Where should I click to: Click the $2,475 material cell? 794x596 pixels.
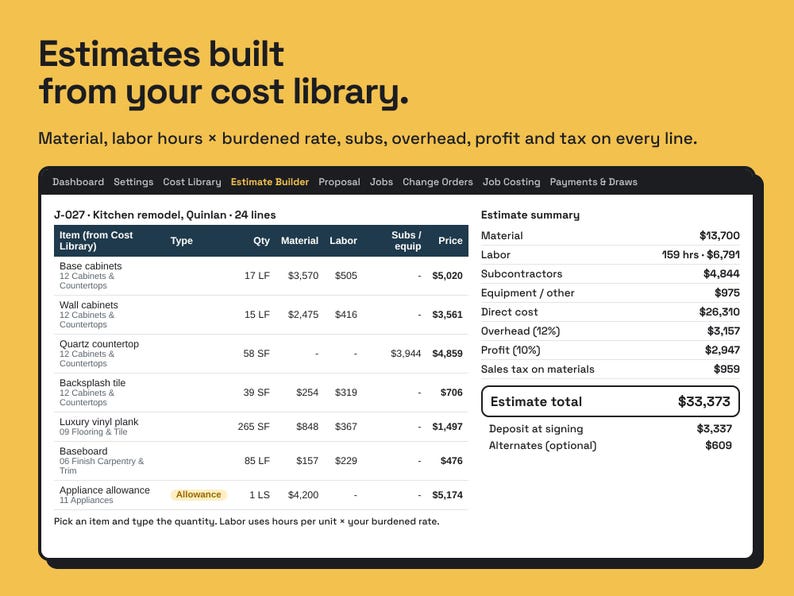click(x=303, y=314)
